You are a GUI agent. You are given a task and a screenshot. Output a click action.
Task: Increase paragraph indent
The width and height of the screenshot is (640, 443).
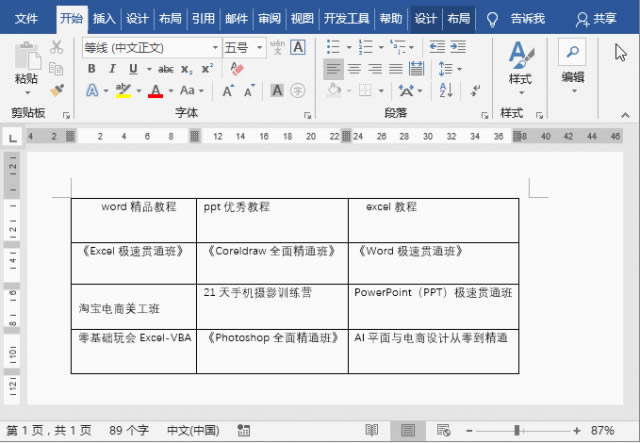point(458,47)
